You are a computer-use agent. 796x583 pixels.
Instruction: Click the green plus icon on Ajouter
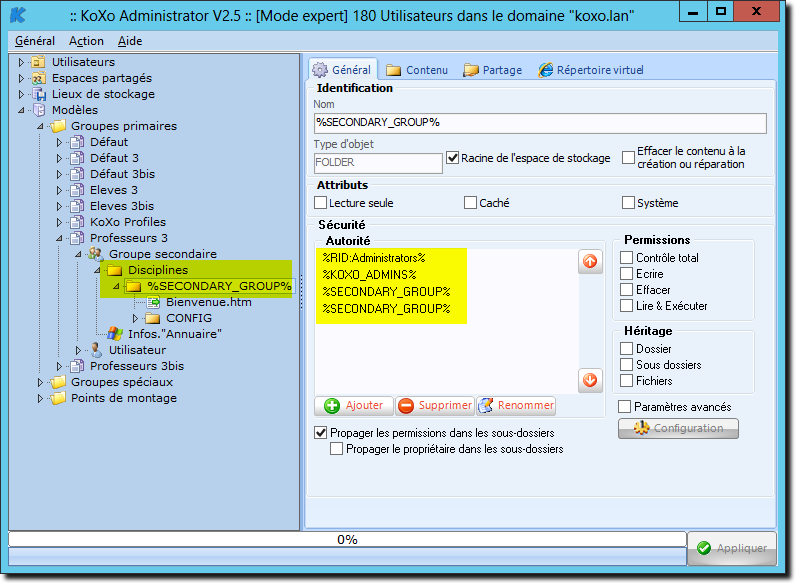coord(332,406)
